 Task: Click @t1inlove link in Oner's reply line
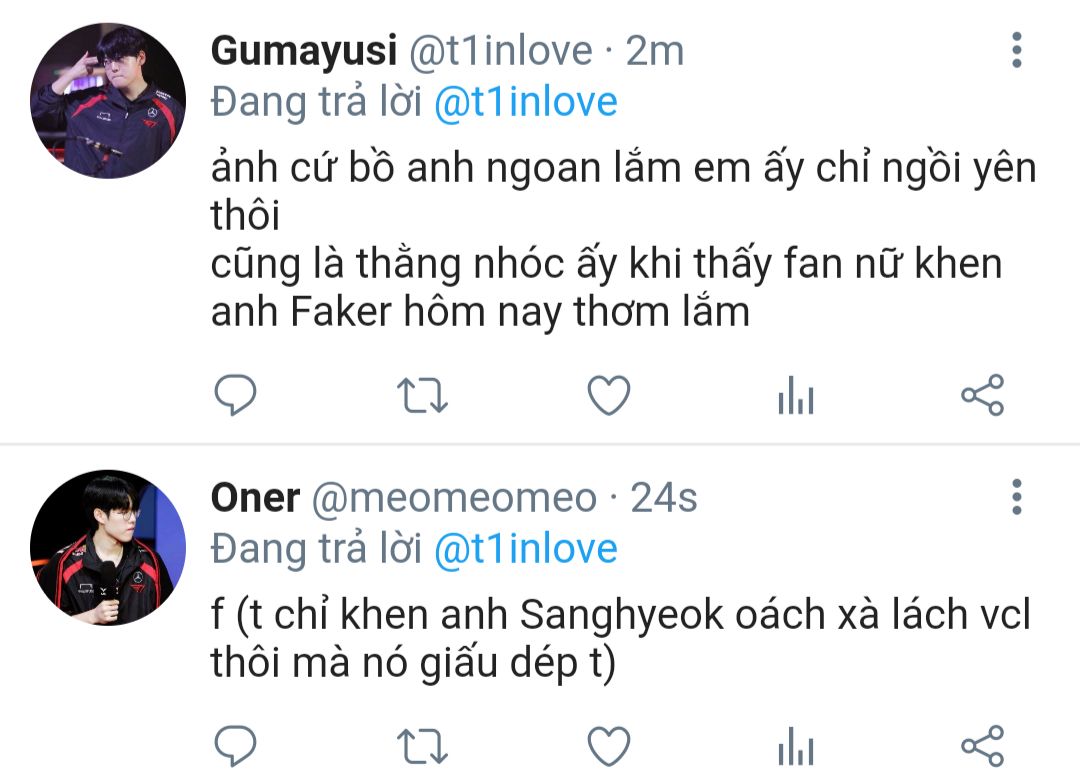pyautogui.click(x=525, y=549)
